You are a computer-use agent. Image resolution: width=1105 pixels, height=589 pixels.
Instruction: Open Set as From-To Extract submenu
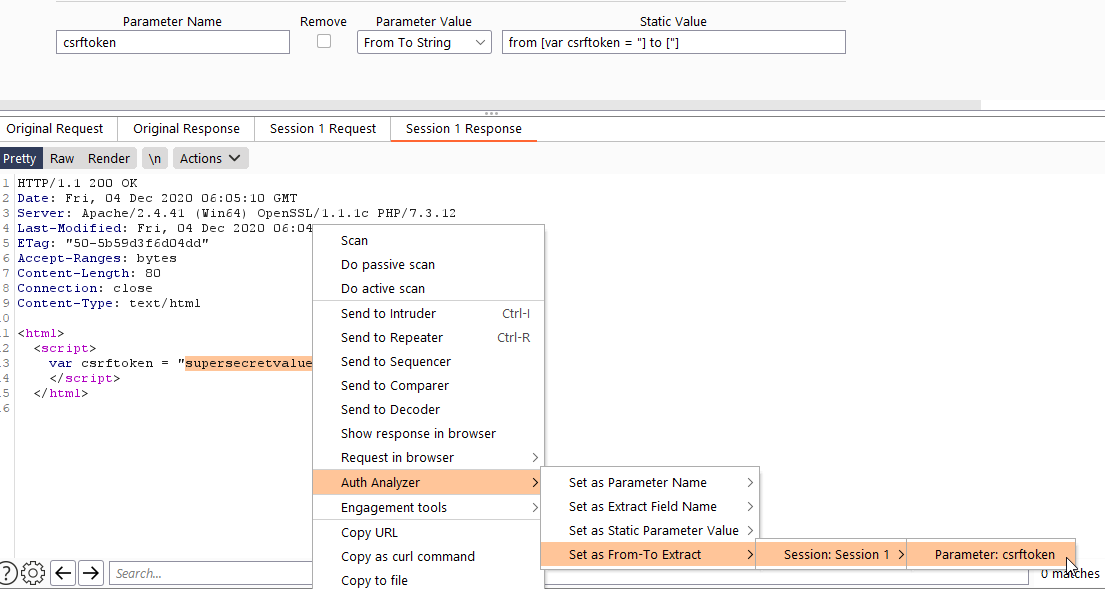click(648, 554)
